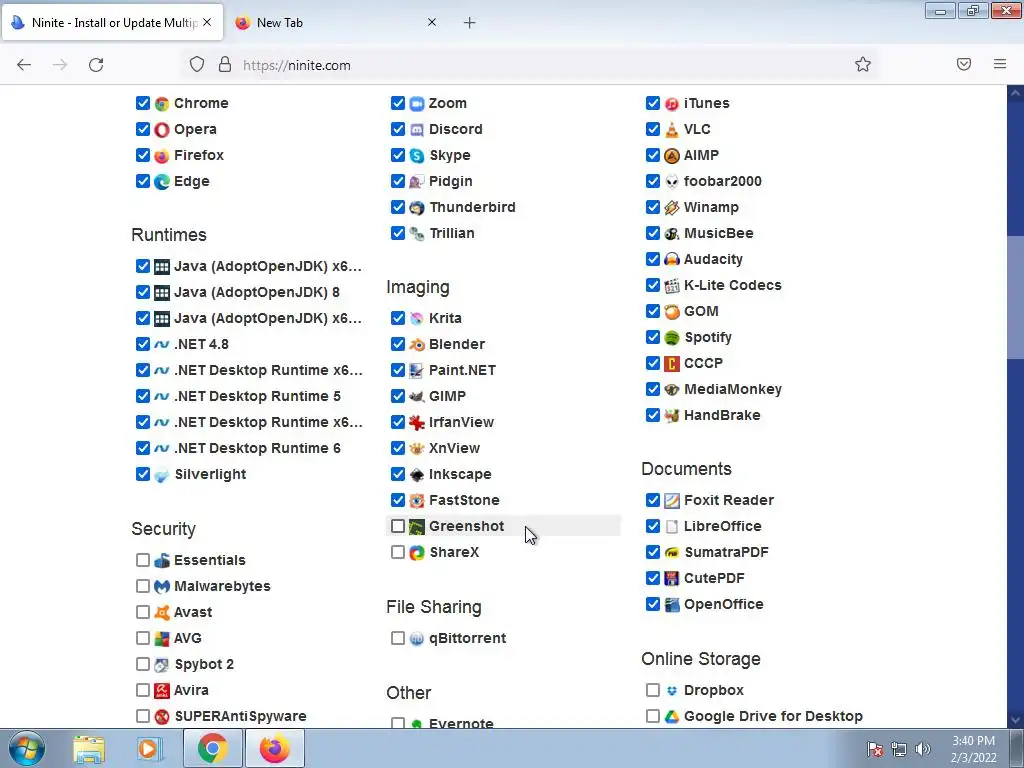Enable the qBittorrent checkbox
This screenshot has width=1024, height=768.
point(398,638)
